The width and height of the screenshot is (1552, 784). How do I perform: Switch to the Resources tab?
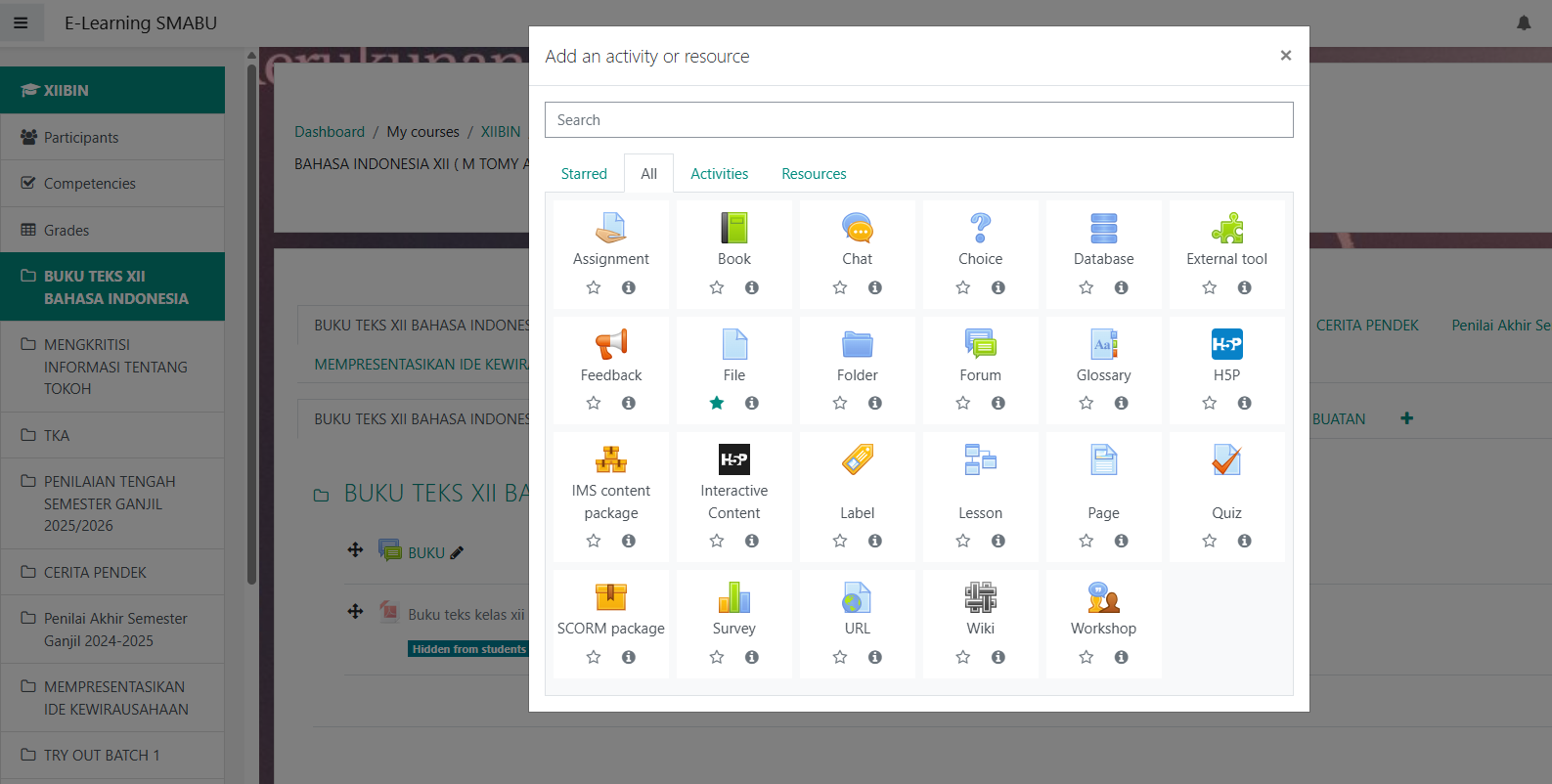coord(814,174)
